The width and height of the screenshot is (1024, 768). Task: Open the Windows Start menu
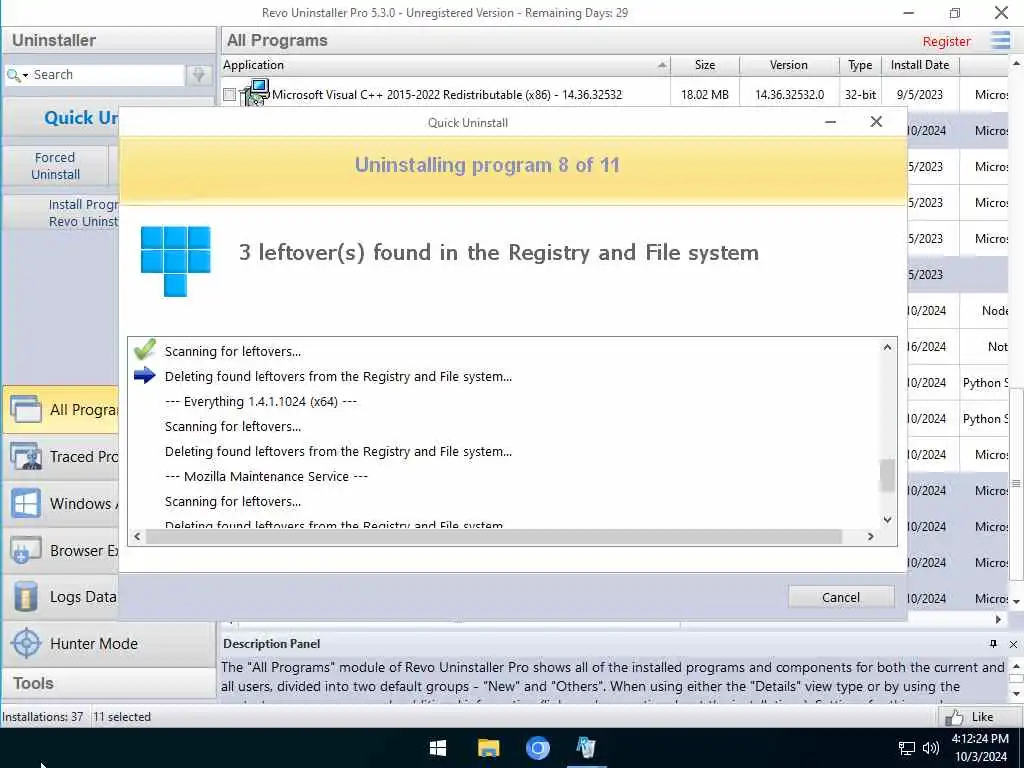(x=438, y=748)
